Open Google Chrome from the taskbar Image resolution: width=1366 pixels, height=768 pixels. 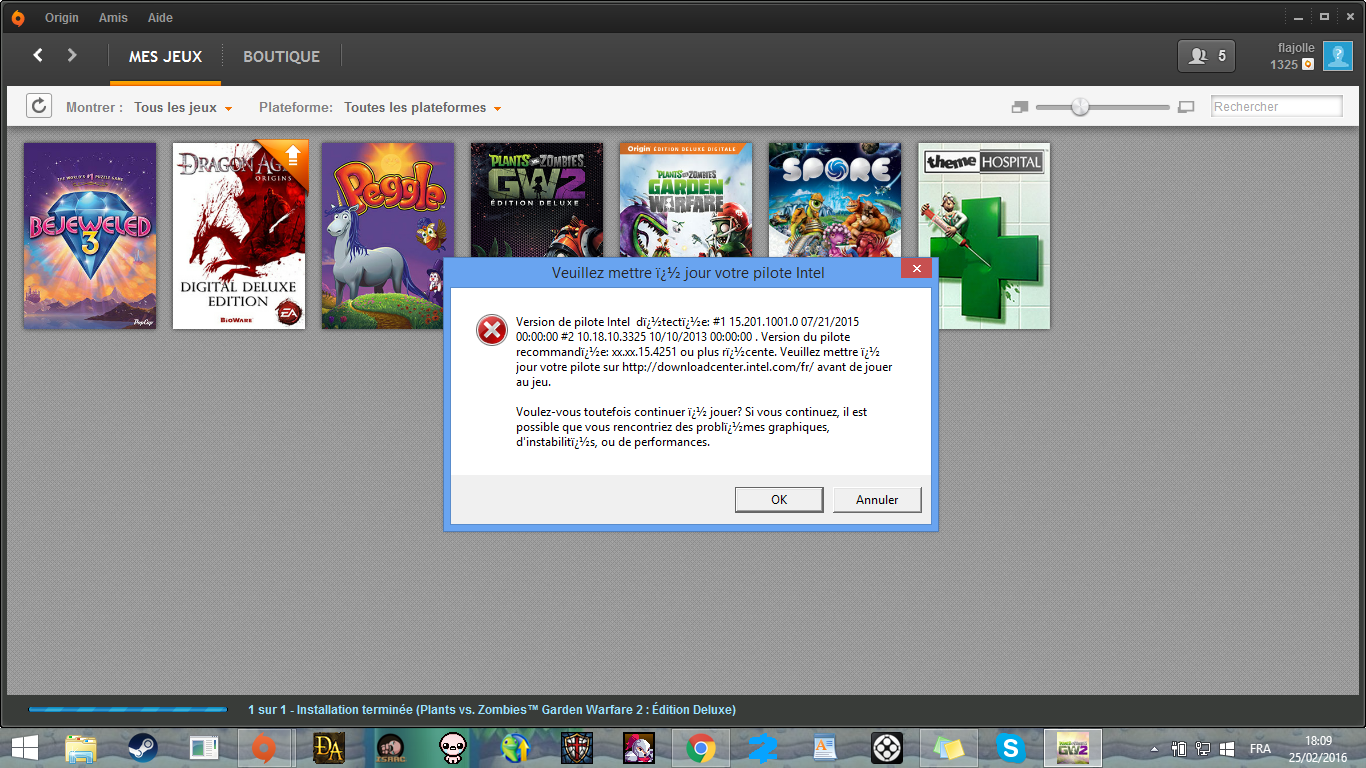pyautogui.click(x=700, y=748)
